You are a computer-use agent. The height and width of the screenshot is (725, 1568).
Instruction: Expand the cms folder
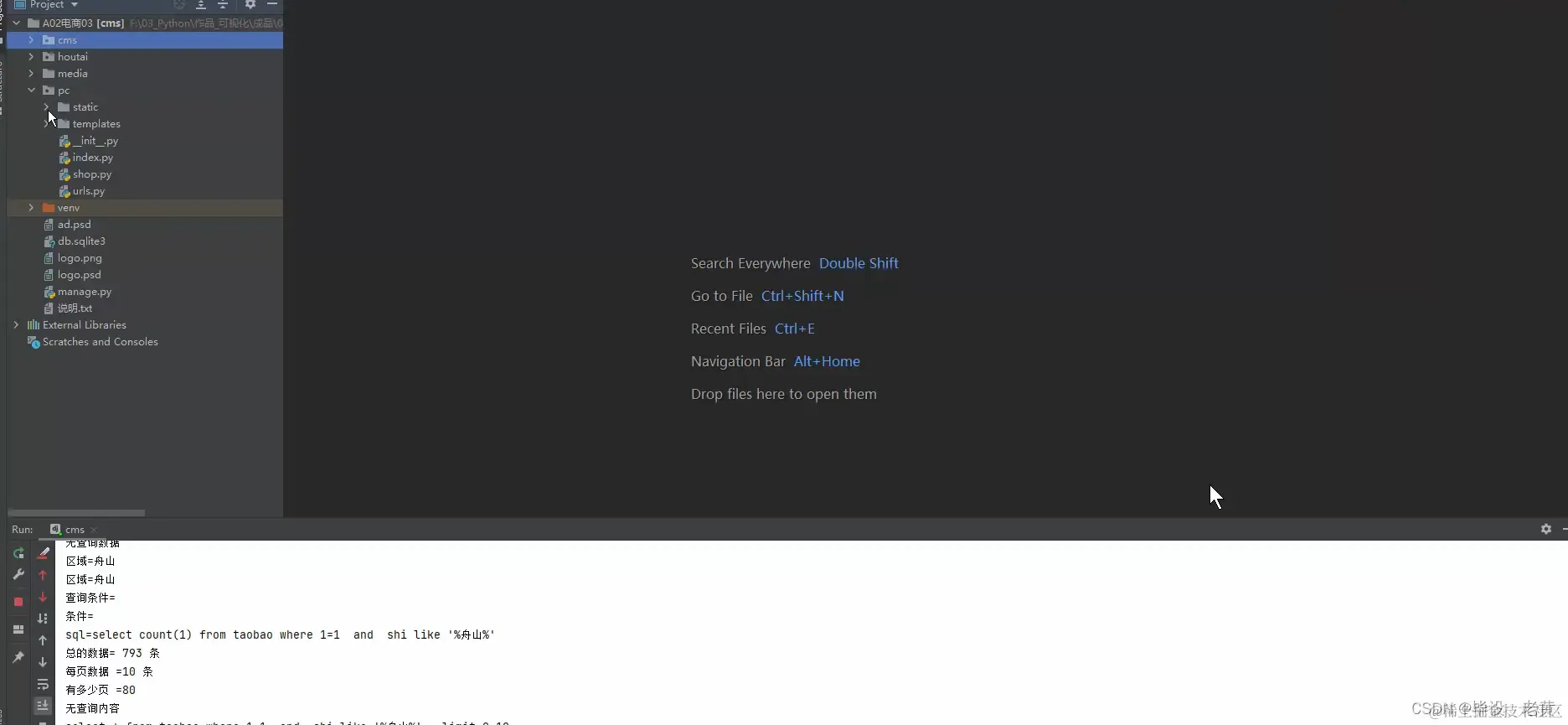32,40
